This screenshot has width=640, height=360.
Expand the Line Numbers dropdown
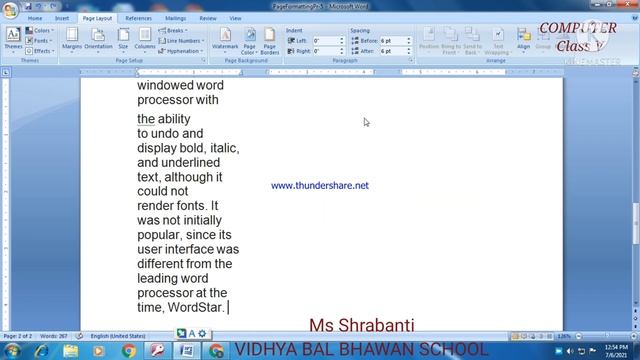pos(181,41)
